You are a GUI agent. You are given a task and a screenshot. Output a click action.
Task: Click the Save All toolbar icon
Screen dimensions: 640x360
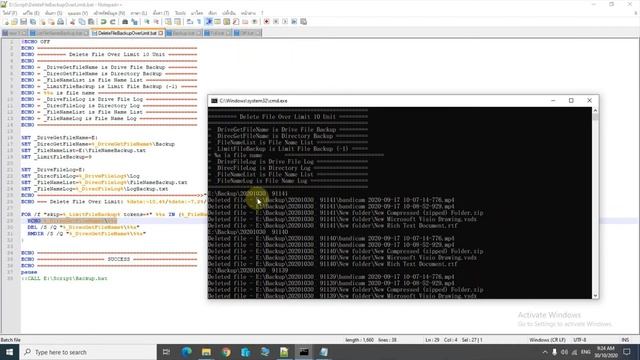point(33,22)
